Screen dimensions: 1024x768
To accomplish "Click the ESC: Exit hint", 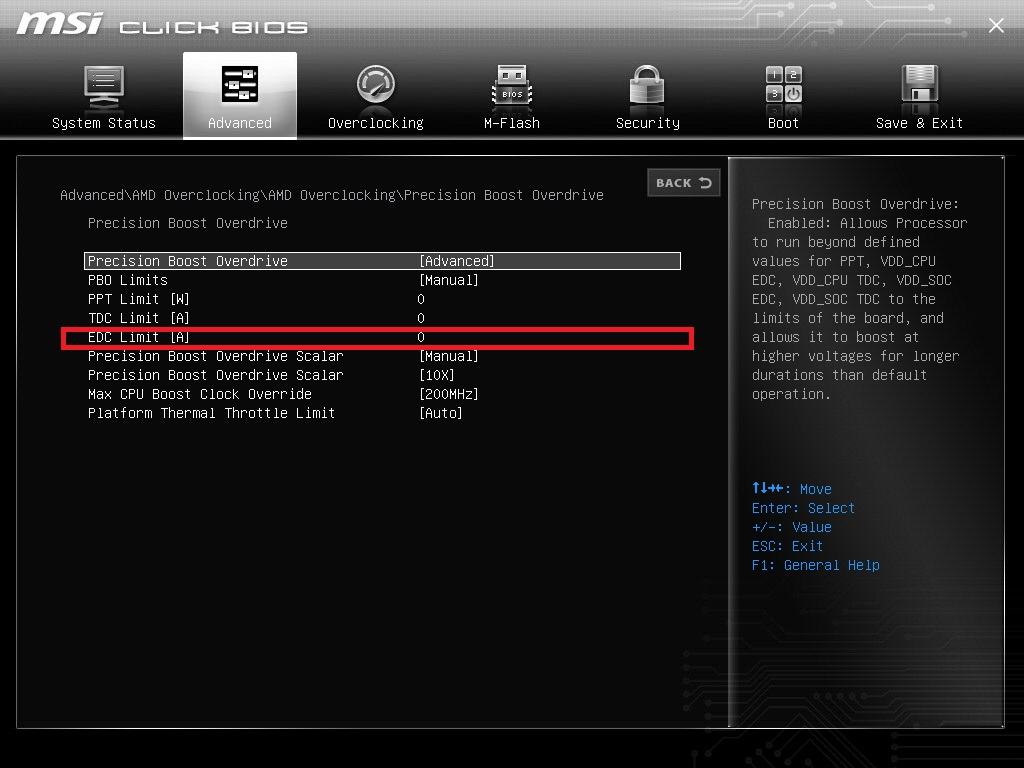I will pos(787,546).
